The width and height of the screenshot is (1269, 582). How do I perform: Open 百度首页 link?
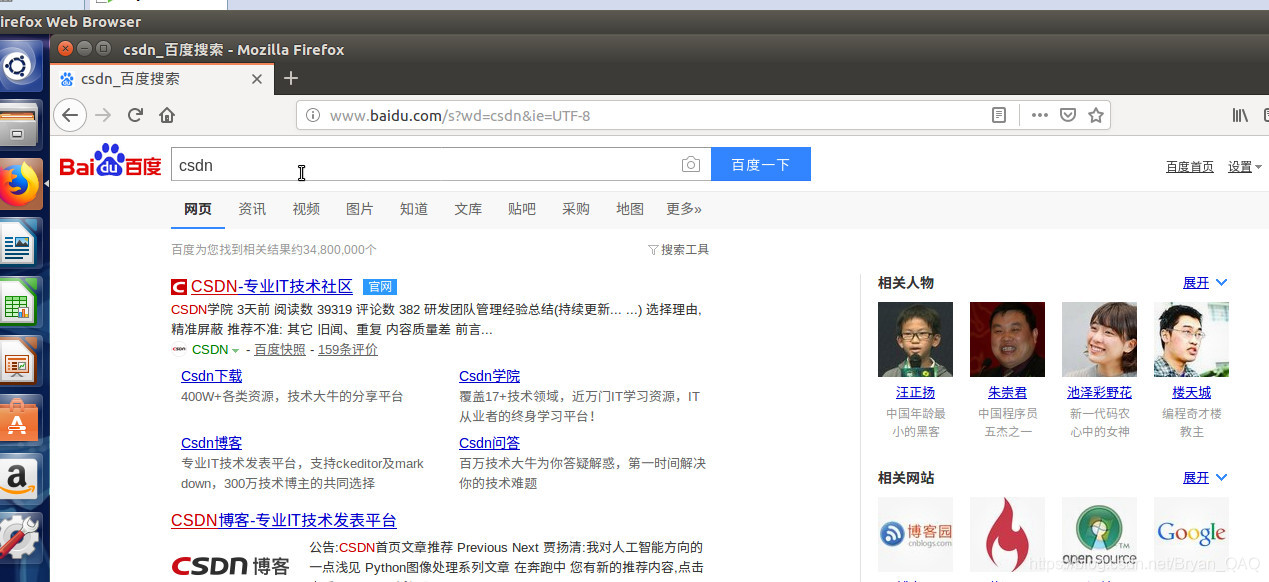pyautogui.click(x=1190, y=167)
